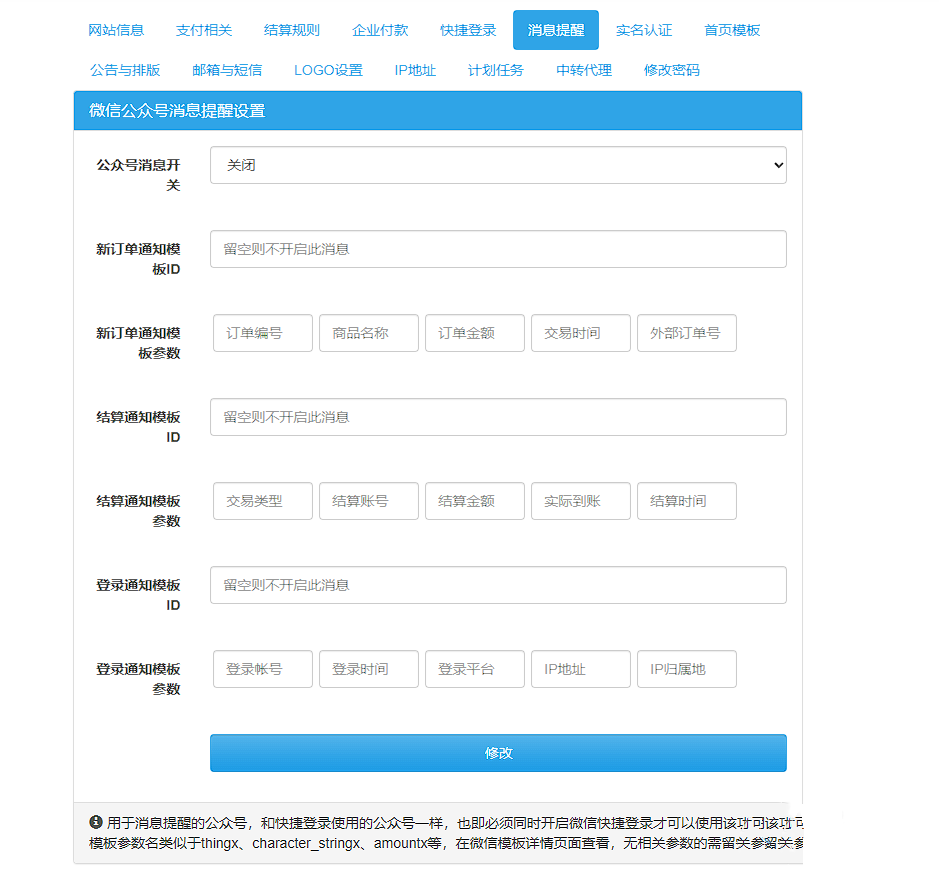
Task: Click the 登录时间 parameter field
Action: pyautogui.click(x=369, y=669)
